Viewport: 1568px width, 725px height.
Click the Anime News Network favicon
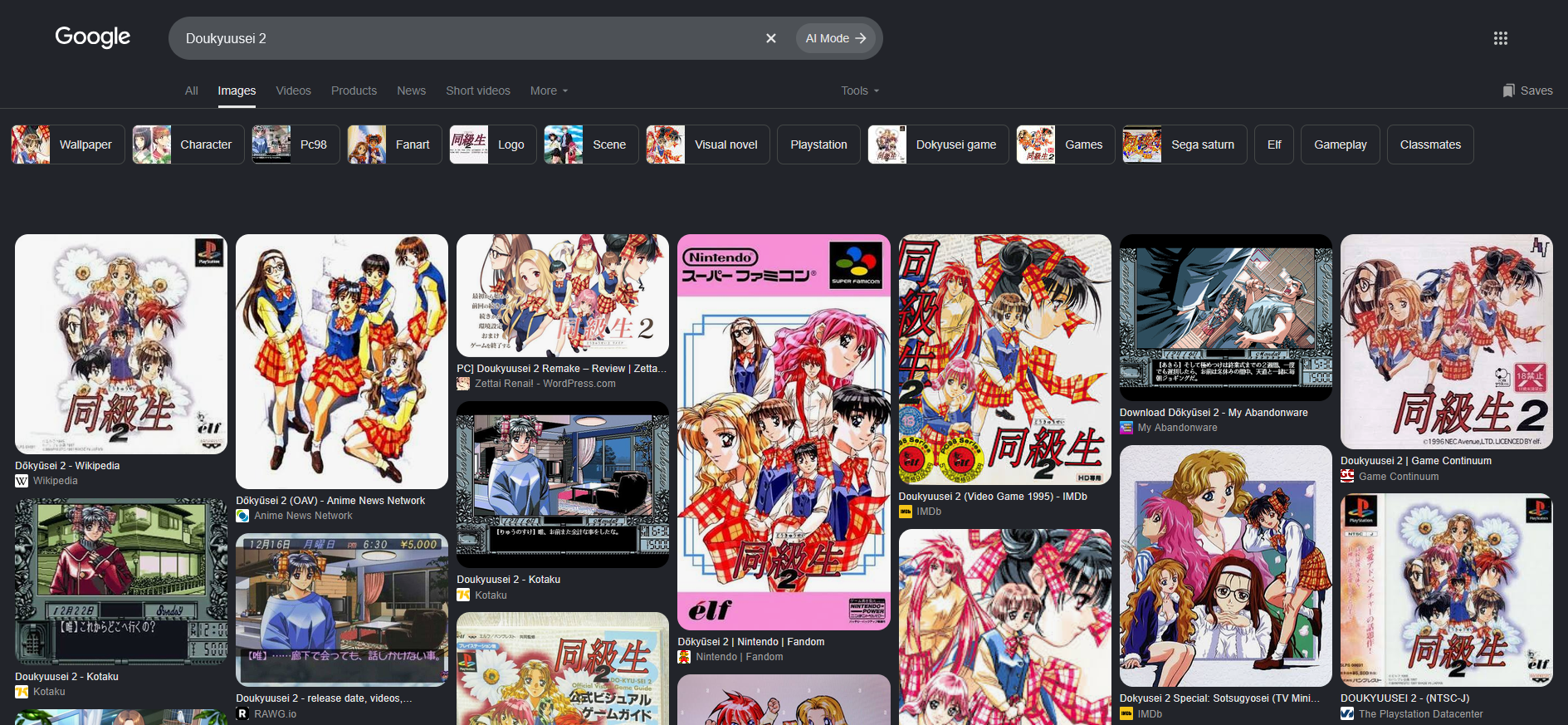(x=242, y=516)
